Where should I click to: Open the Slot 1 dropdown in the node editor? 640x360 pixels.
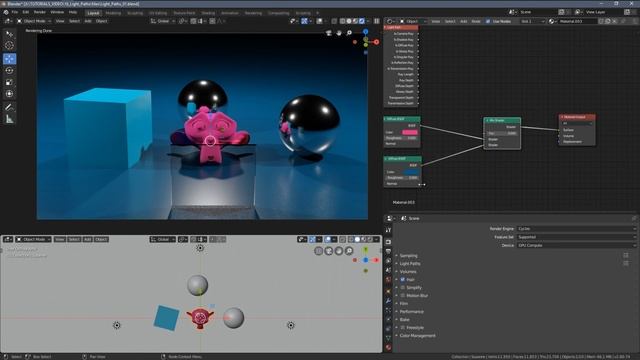coord(533,21)
